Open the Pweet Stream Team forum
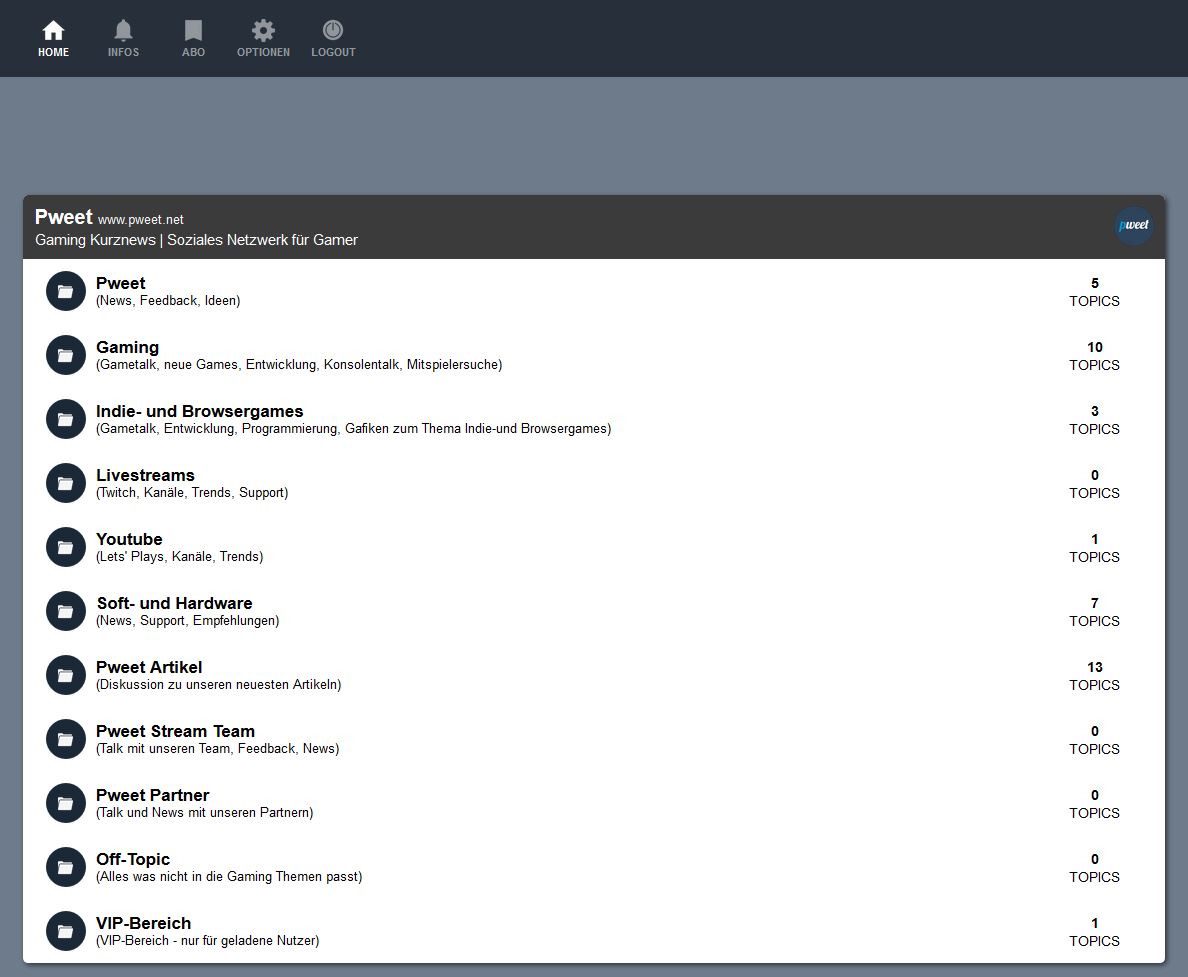This screenshot has height=977, width=1188. pyautogui.click(x=175, y=731)
